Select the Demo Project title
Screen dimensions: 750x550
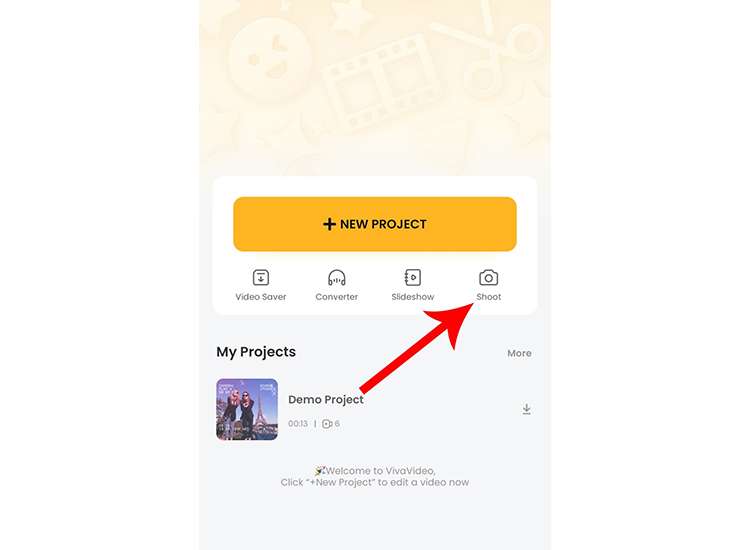326,400
